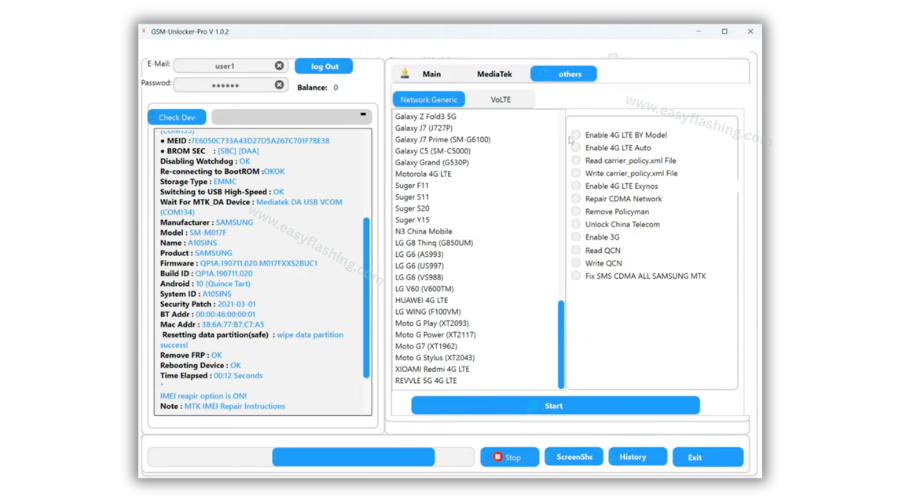
Task: Clear the Password field with its X icon
Action: point(279,85)
